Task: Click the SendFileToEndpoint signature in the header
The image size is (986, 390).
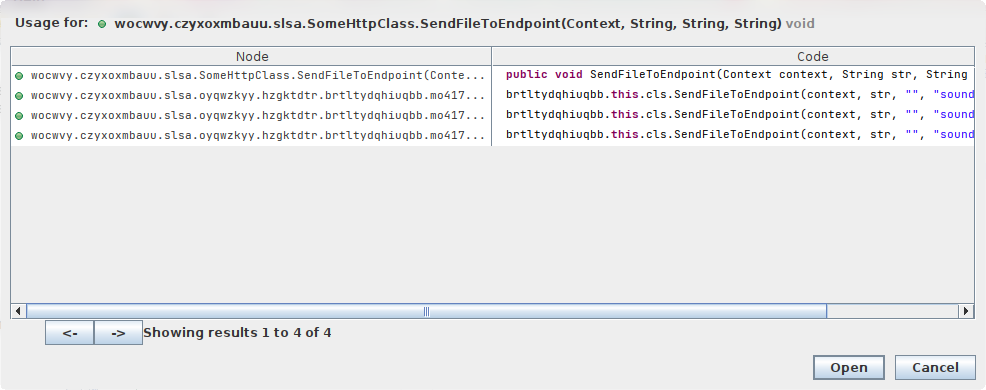Action: click(x=448, y=24)
